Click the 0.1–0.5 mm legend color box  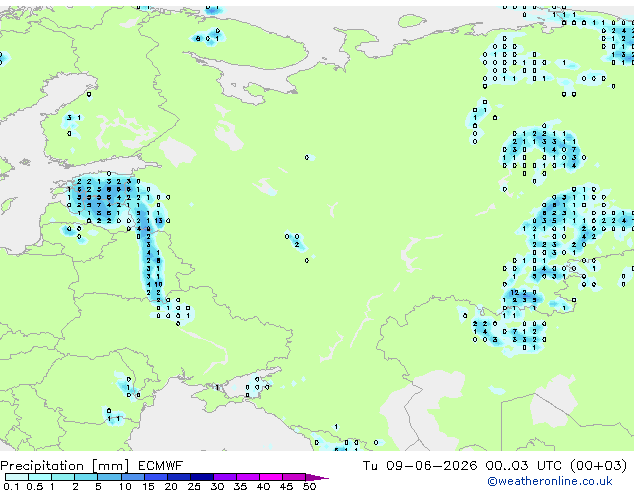tap(17, 477)
